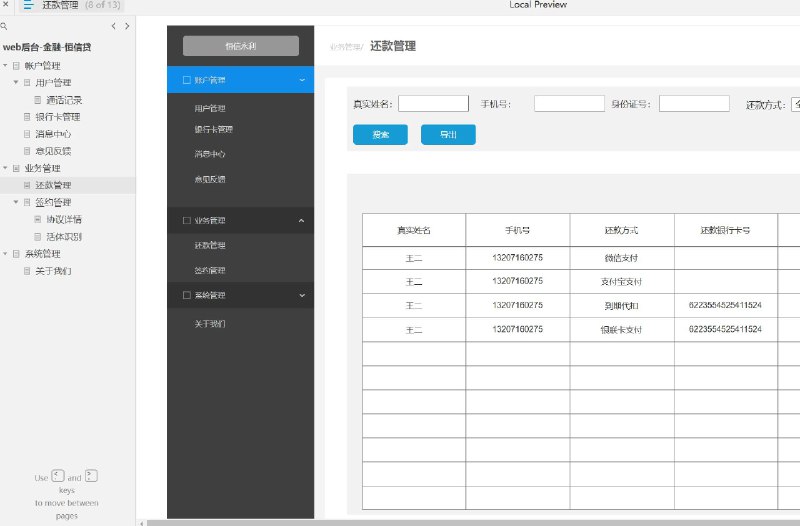The height and width of the screenshot is (526, 800).
Task: Open 意见反馈 page in sitemap
Action: [x=53, y=151]
